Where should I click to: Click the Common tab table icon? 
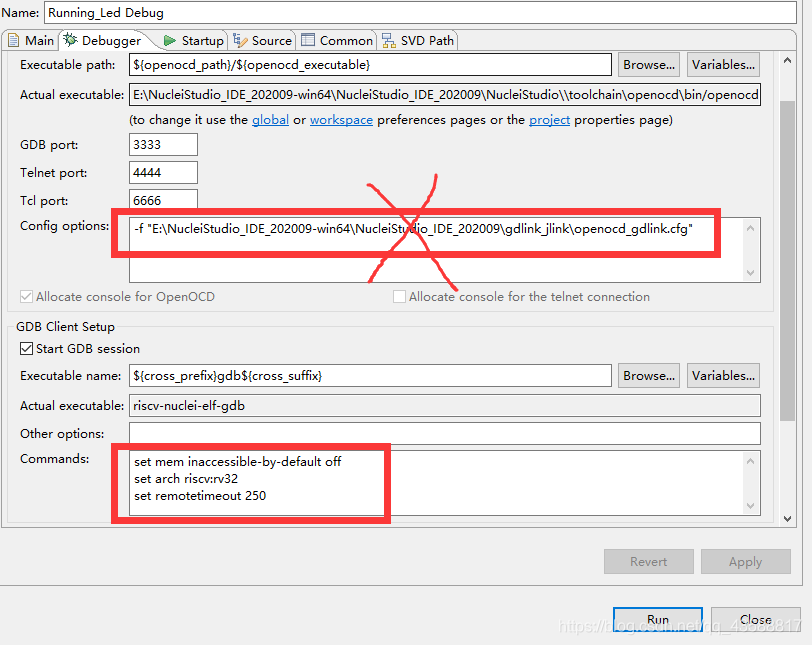click(308, 40)
